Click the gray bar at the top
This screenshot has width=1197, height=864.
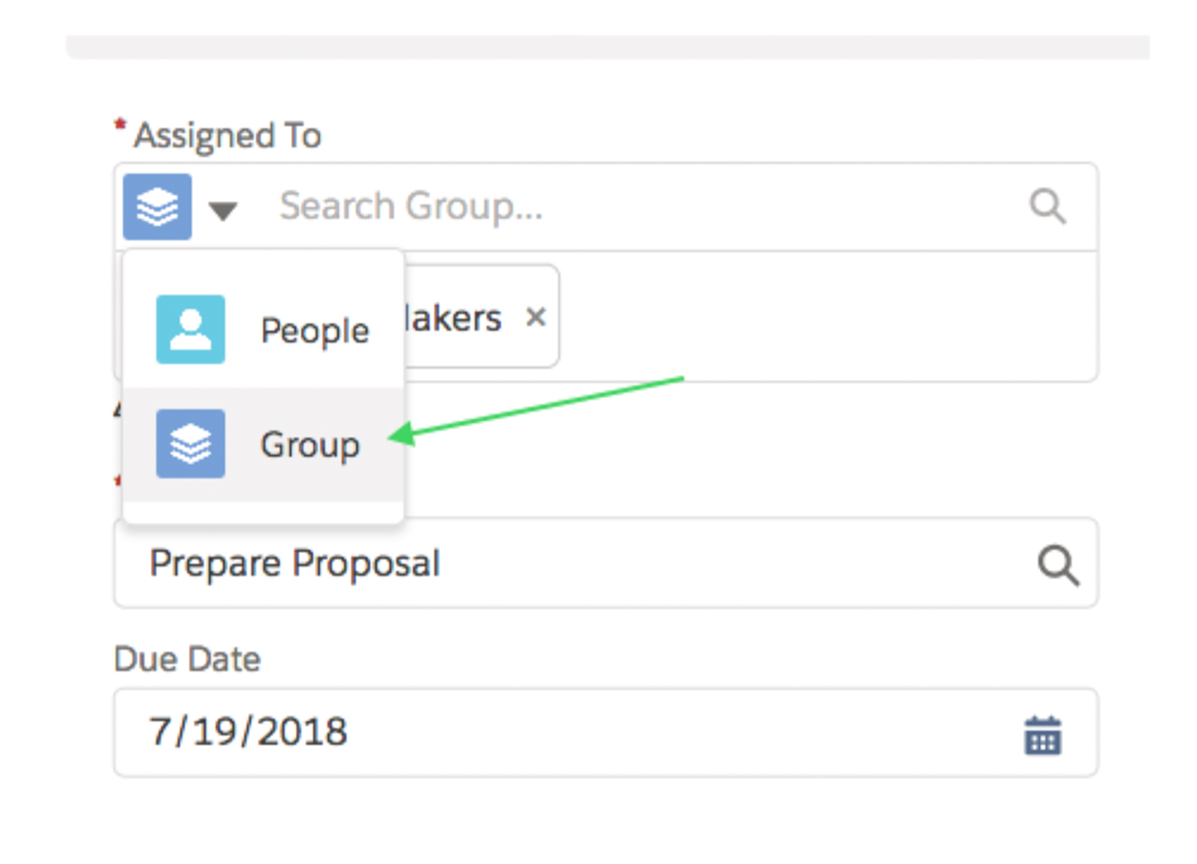[608, 47]
